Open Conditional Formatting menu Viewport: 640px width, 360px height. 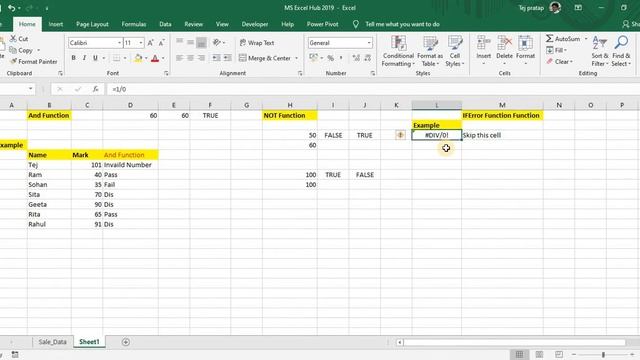pos(398,51)
